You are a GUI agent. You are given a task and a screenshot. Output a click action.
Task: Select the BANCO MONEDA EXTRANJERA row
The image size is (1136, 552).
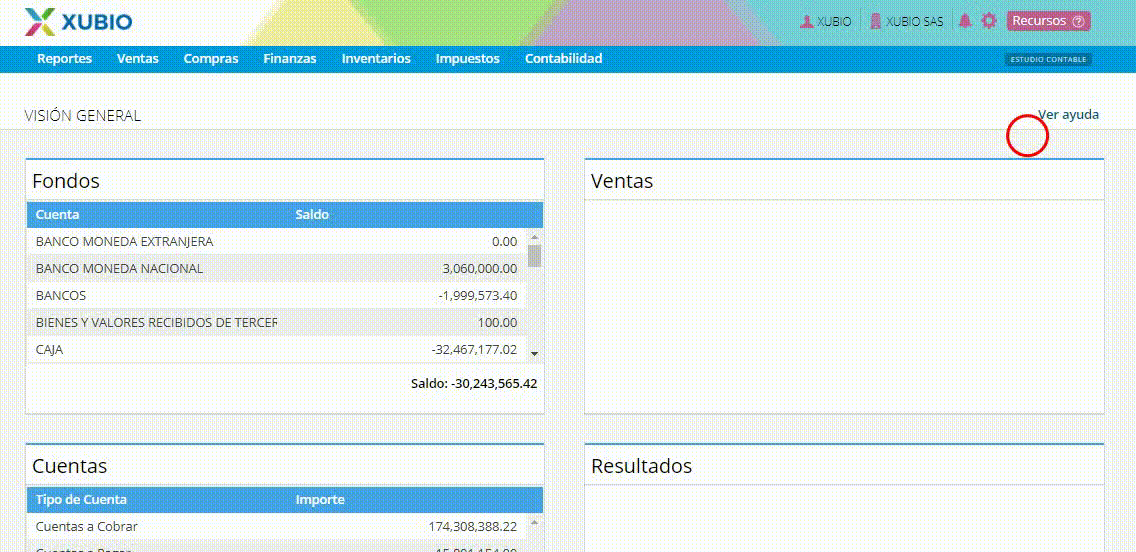277,241
